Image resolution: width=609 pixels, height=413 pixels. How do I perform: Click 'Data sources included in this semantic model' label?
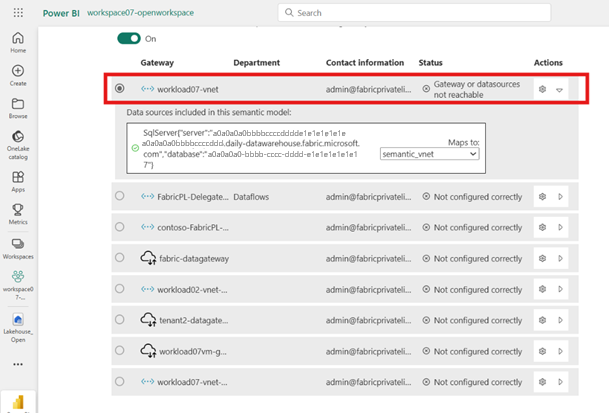tap(209, 112)
